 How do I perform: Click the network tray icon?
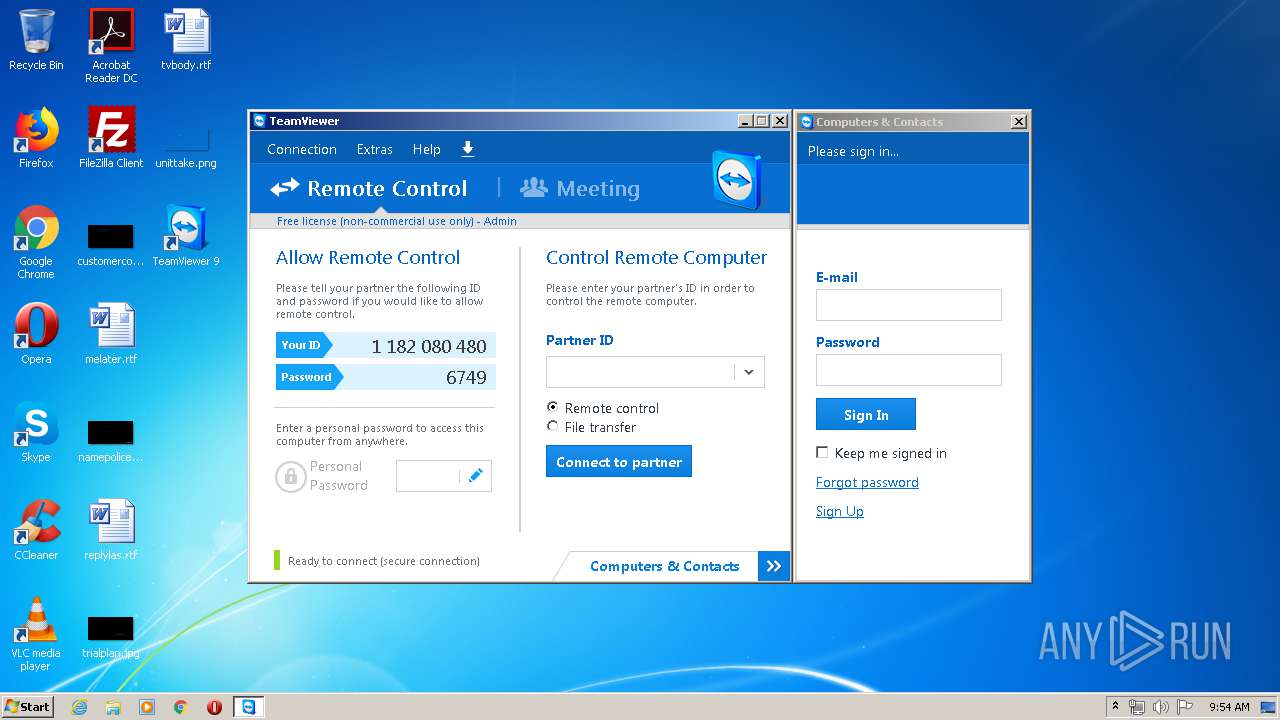[1137, 707]
